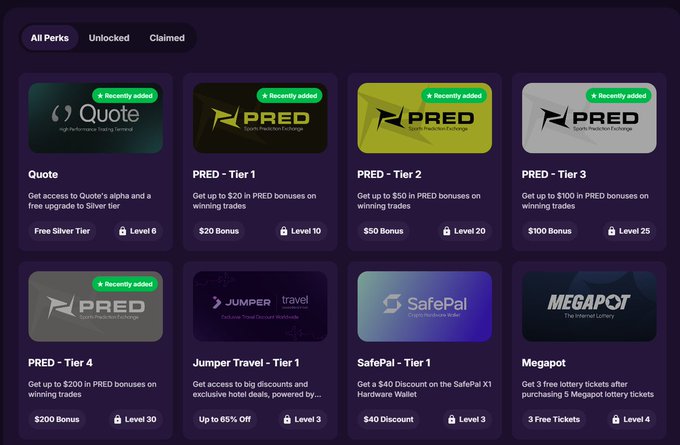Viewport: 680px width, 445px height.
Task: Click description 'Get access to big discounts'
Action: pyautogui.click(x=257, y=389)
